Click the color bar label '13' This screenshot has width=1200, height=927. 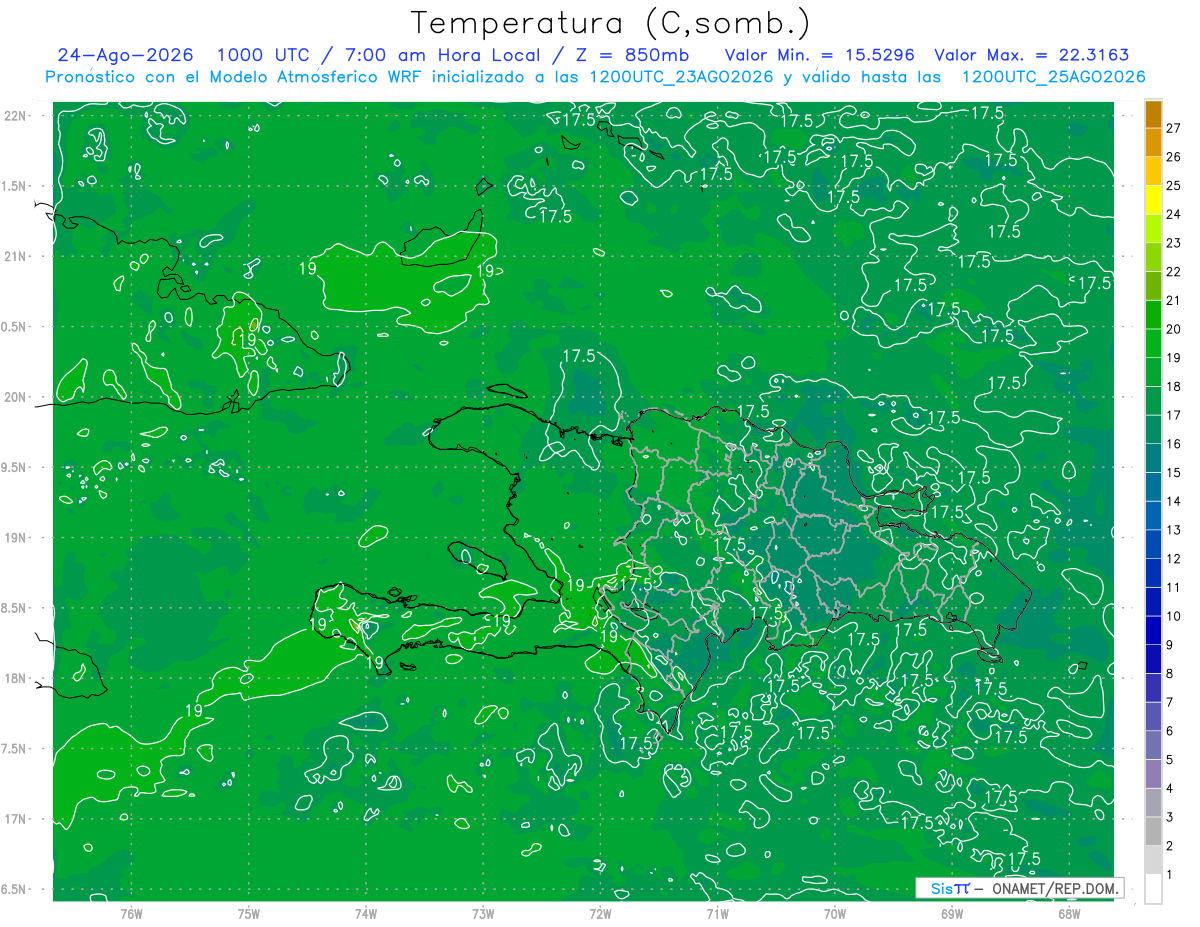[1174, 529]
